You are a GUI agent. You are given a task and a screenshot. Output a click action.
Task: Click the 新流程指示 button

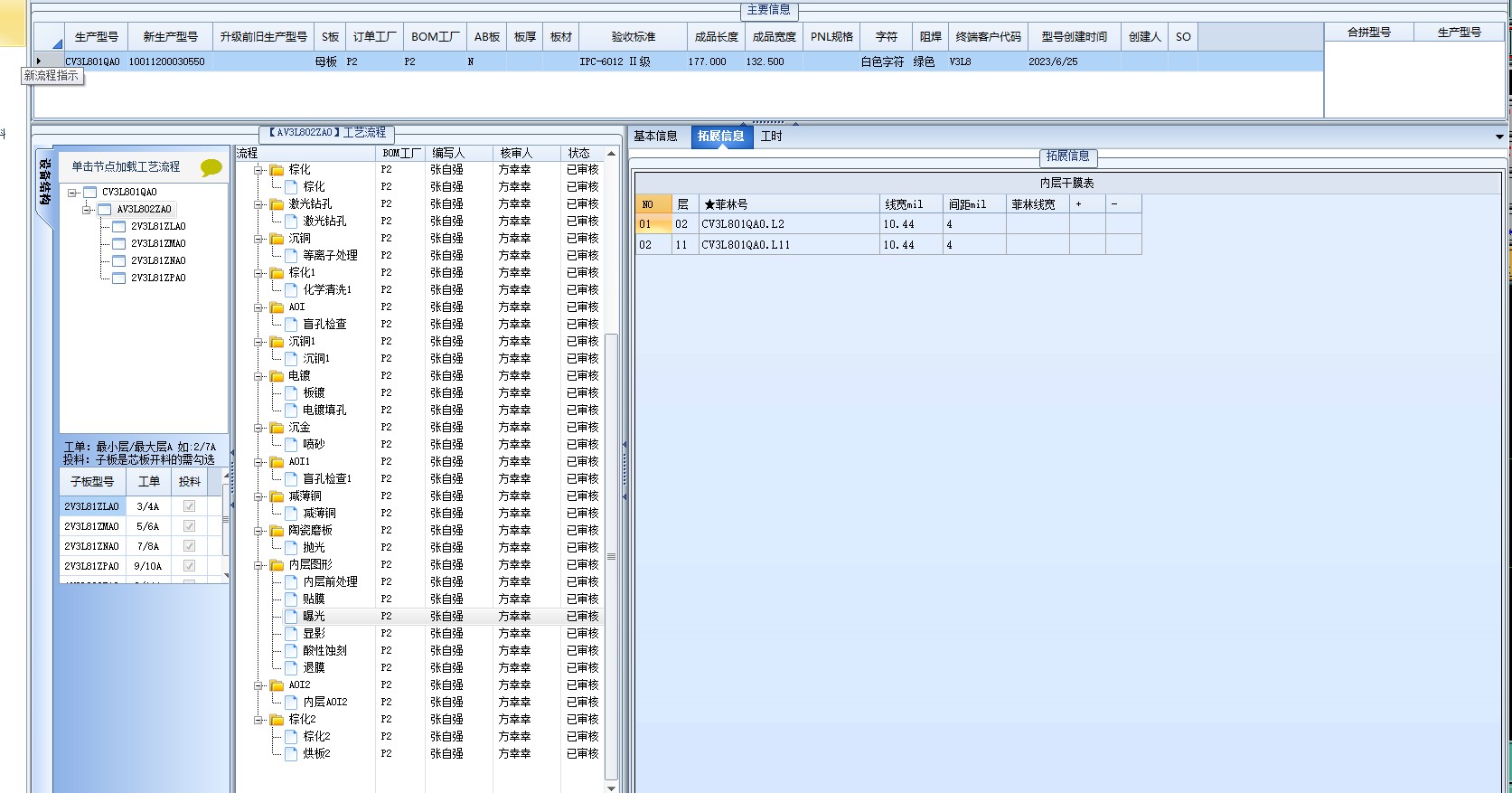point(52,76)
